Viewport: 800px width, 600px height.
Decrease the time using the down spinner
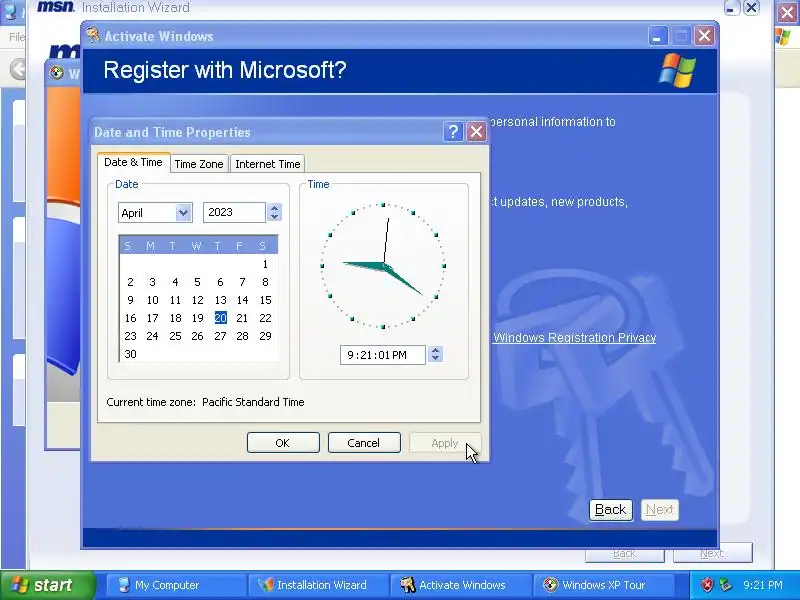(435, 359)
